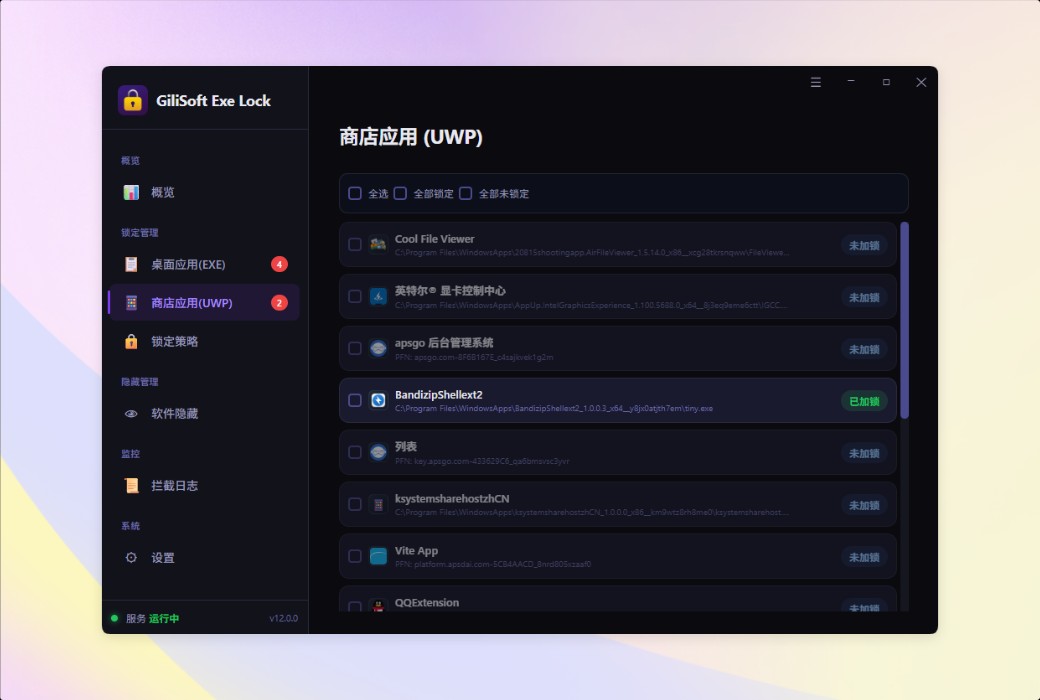Click the BandizipShellext2 tiny.exe path text
The height and width of the screenshot is (700, 1040).
point(554,409)
